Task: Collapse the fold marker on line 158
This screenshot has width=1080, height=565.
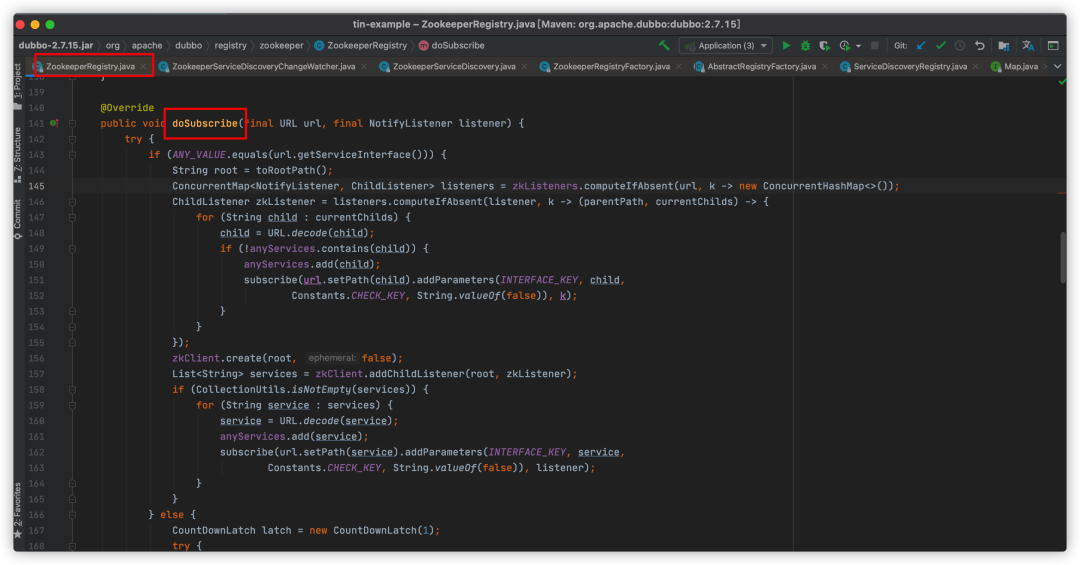Action: point(72,390)
